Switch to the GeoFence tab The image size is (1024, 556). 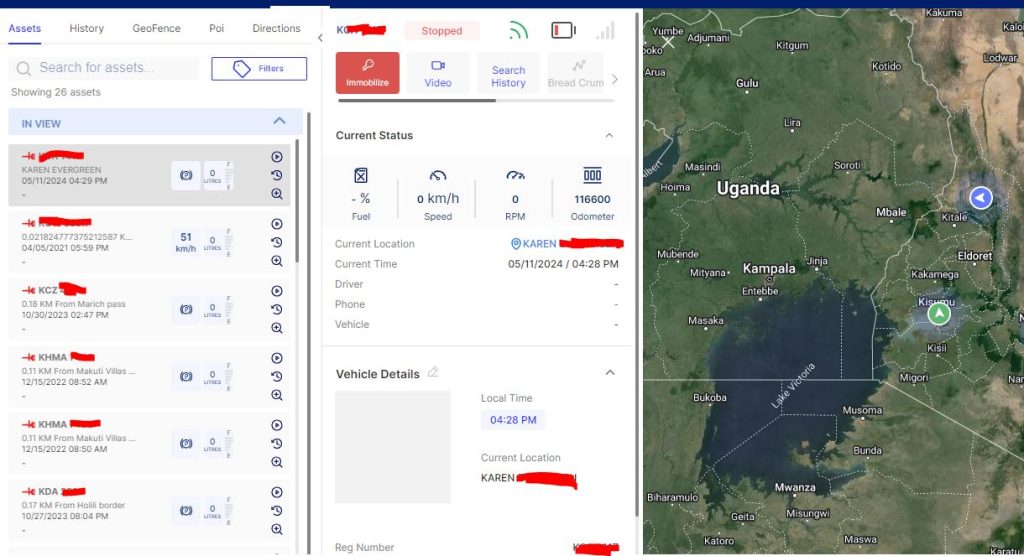pos(156,28)
